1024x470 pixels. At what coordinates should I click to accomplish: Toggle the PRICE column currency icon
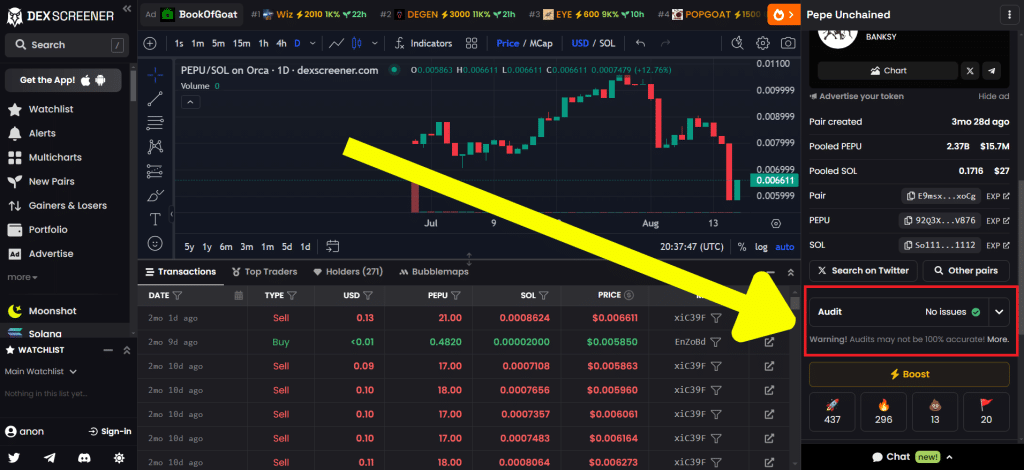629,295
